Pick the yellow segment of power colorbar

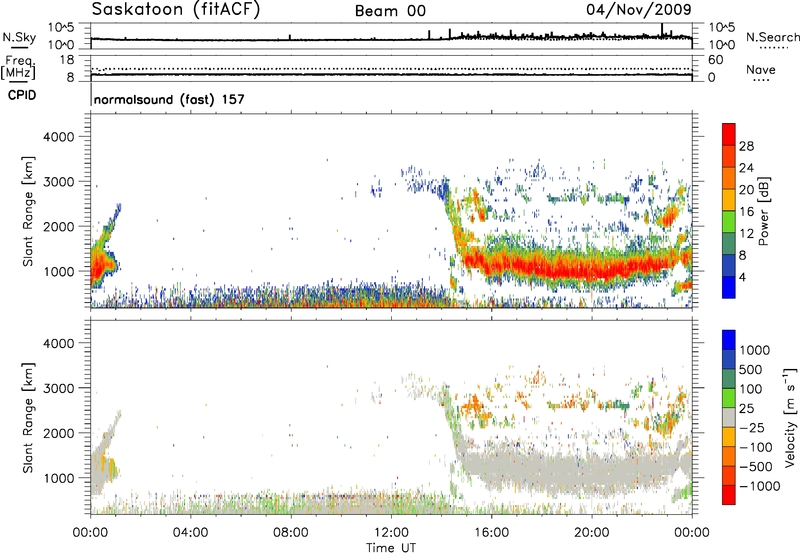click(x=729, y=199)
